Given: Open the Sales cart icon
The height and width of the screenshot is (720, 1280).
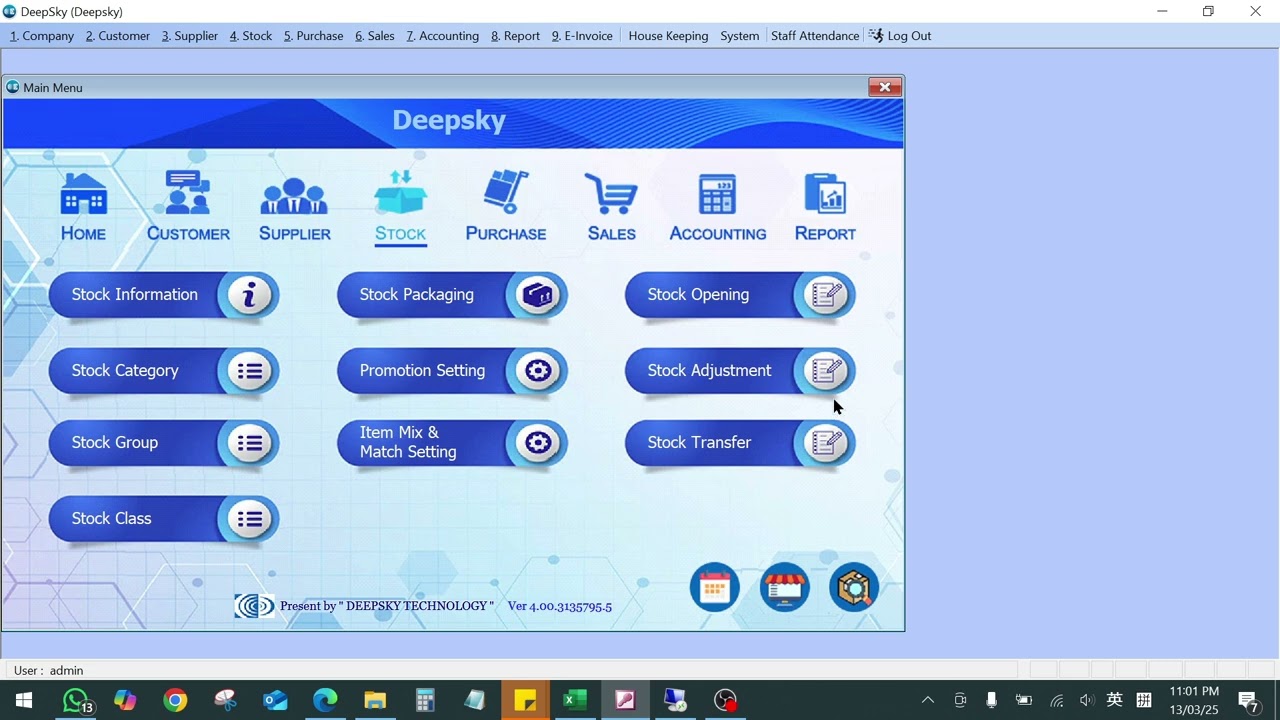Looking at the screenshot, I should pos(611,207).
